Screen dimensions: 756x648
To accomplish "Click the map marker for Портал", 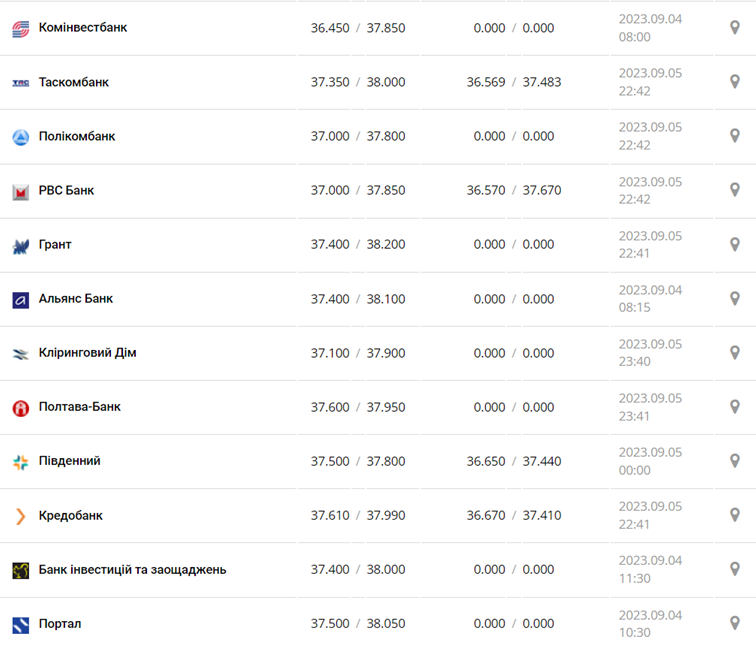I will pyautogui.click(x=735, y=624).
